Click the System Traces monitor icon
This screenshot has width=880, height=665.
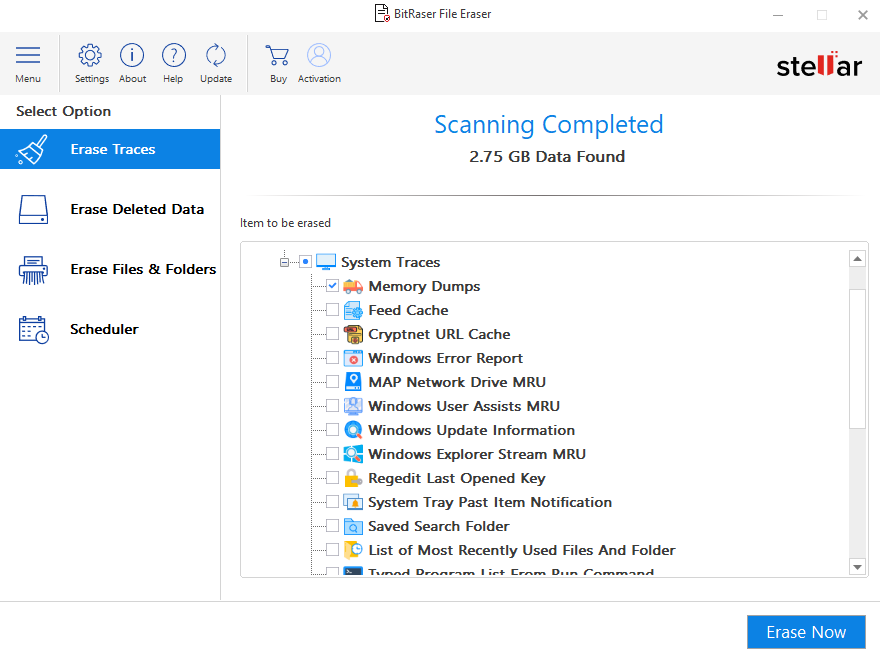[x=326, y=262]
